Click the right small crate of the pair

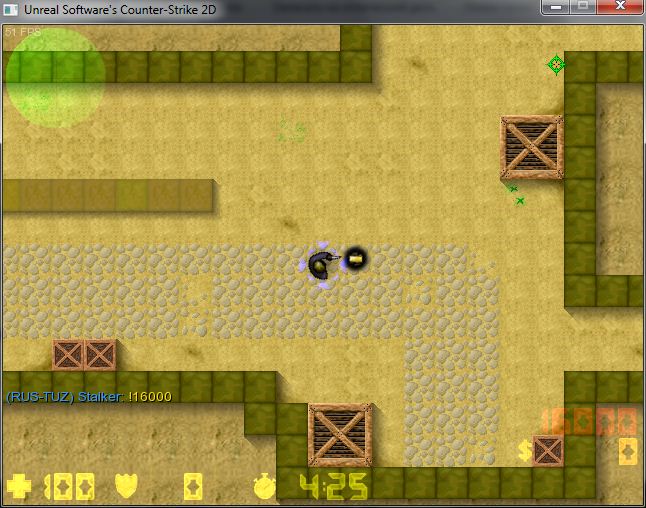(x=100, y=355)
